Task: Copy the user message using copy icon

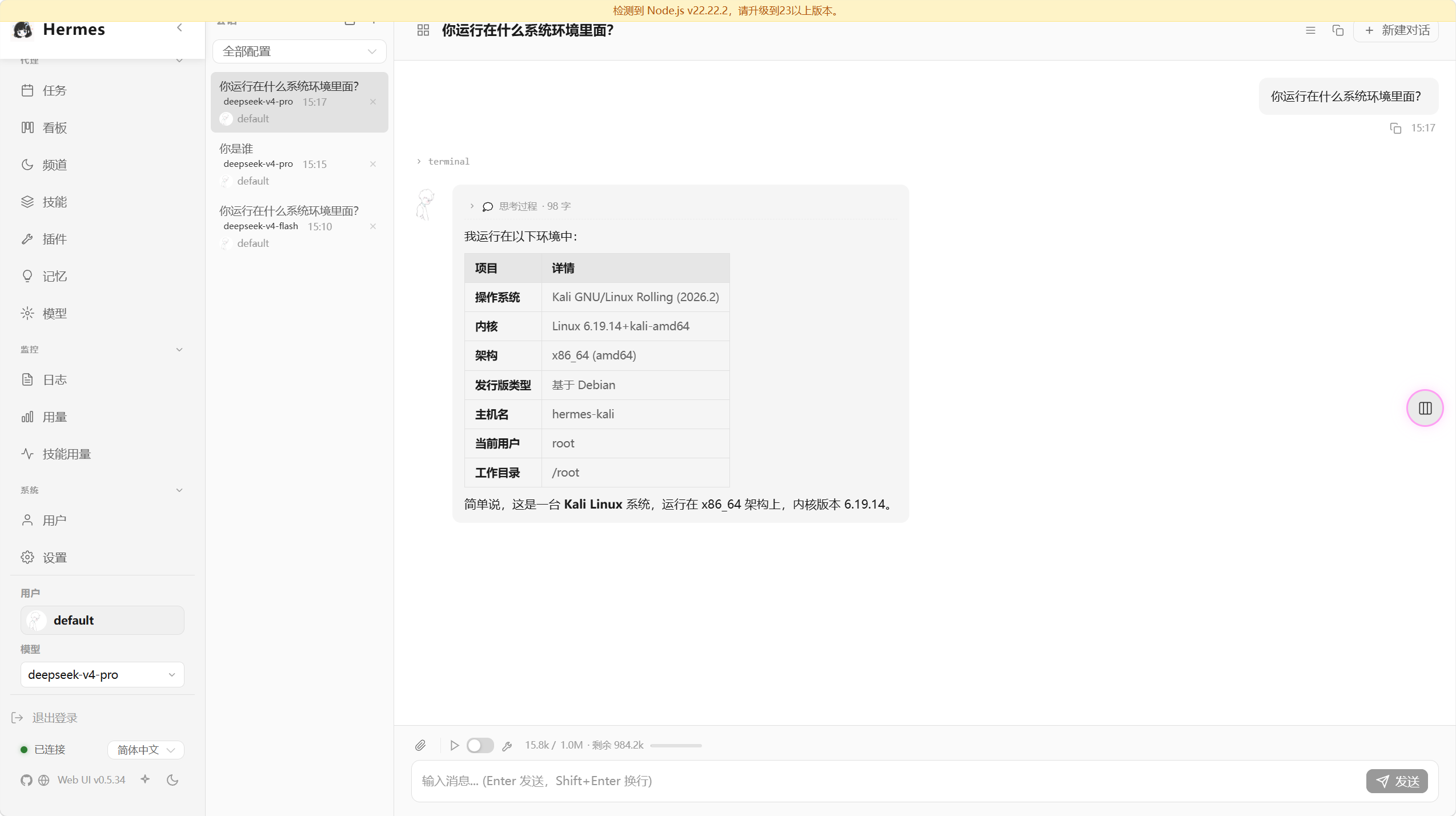Action: [x=1395, y=128]
